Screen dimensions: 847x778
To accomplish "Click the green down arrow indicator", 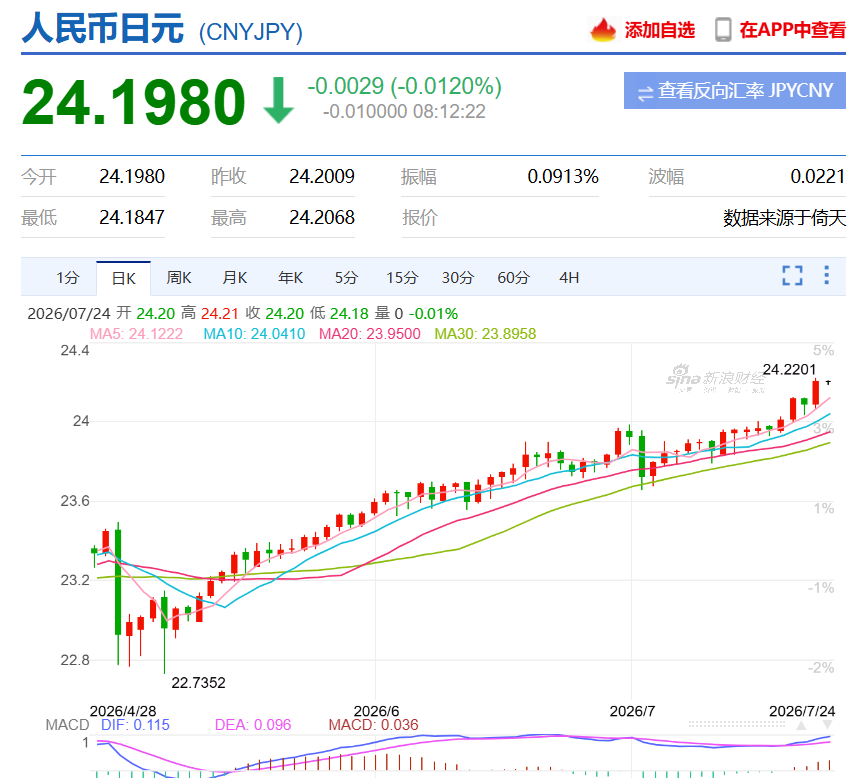I will coord(278,100).
